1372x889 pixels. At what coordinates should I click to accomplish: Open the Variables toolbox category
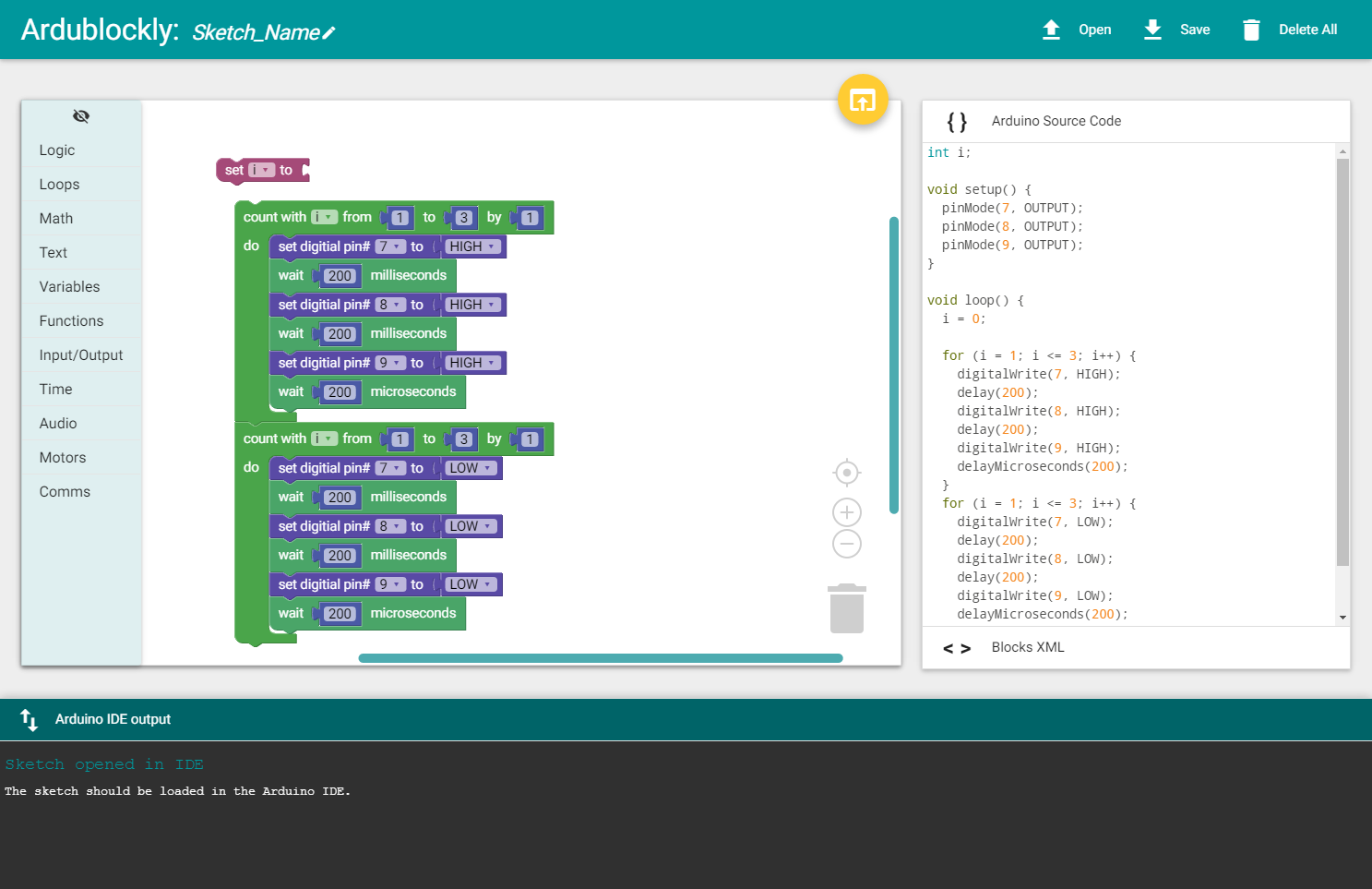point(81,287)
